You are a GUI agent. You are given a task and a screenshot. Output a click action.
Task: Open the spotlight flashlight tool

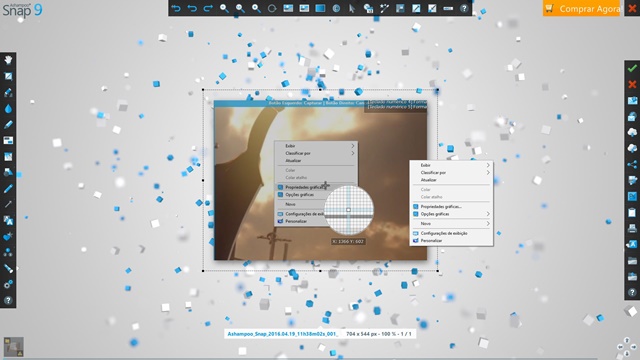(8, 268)
